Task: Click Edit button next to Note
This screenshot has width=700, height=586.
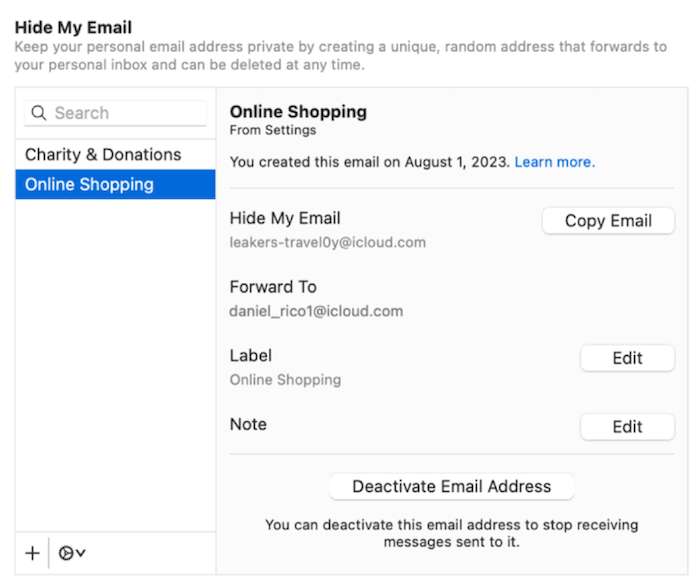Action: coord(627,427)
